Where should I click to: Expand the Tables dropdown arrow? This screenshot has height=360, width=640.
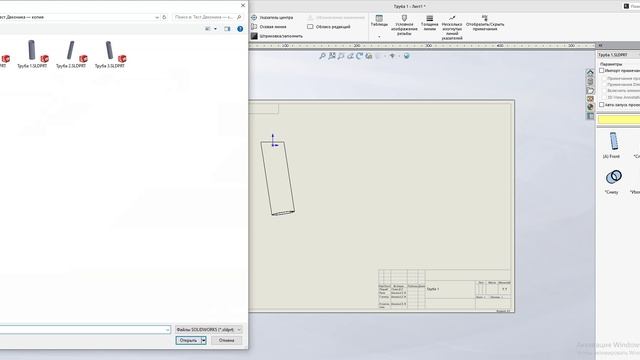379,37
